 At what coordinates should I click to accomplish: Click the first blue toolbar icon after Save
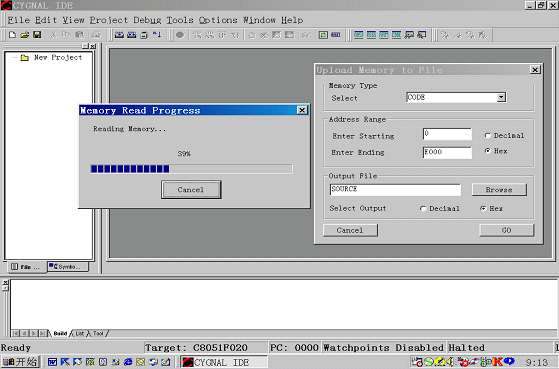coord(119,35)
